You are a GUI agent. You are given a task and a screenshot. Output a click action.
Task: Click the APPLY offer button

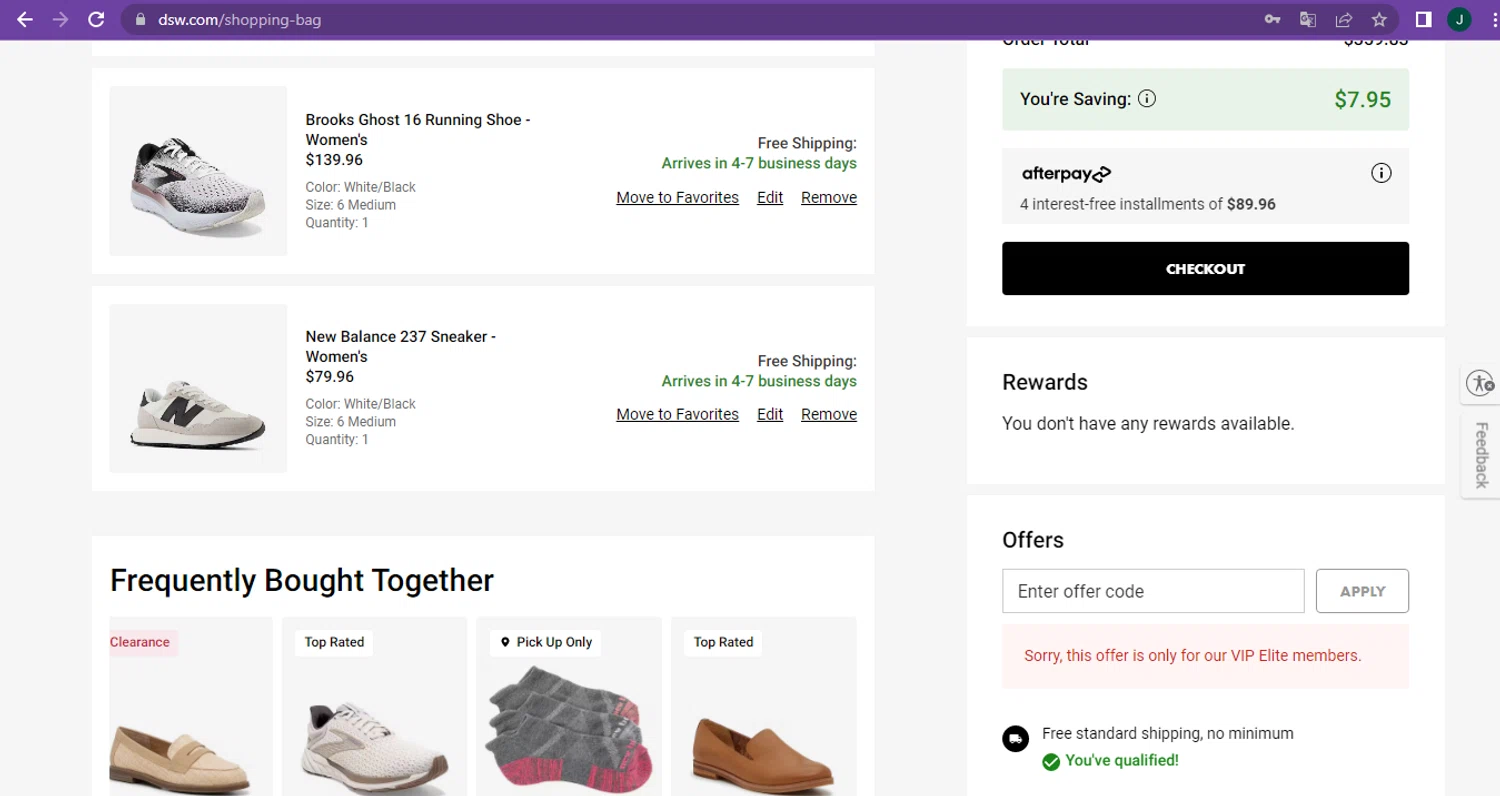1362,591
